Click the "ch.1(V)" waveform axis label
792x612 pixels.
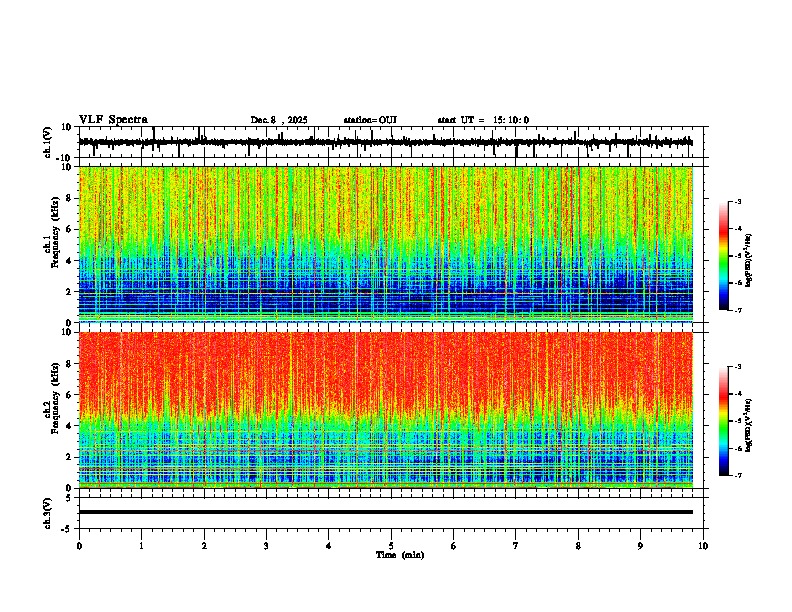48,142
